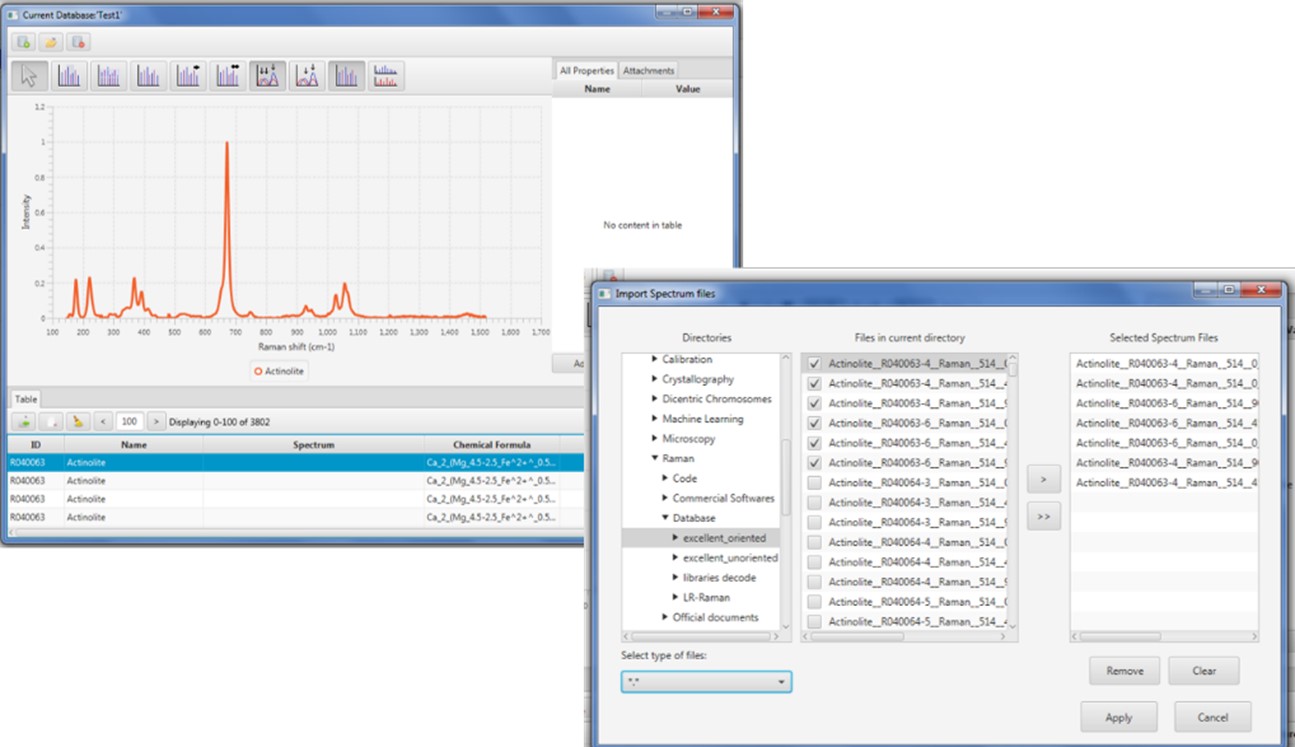Check the last Actinolite R040064-4 file checkbox
The width and height of the screenshot is (1295, 747).
click(814, 582)
